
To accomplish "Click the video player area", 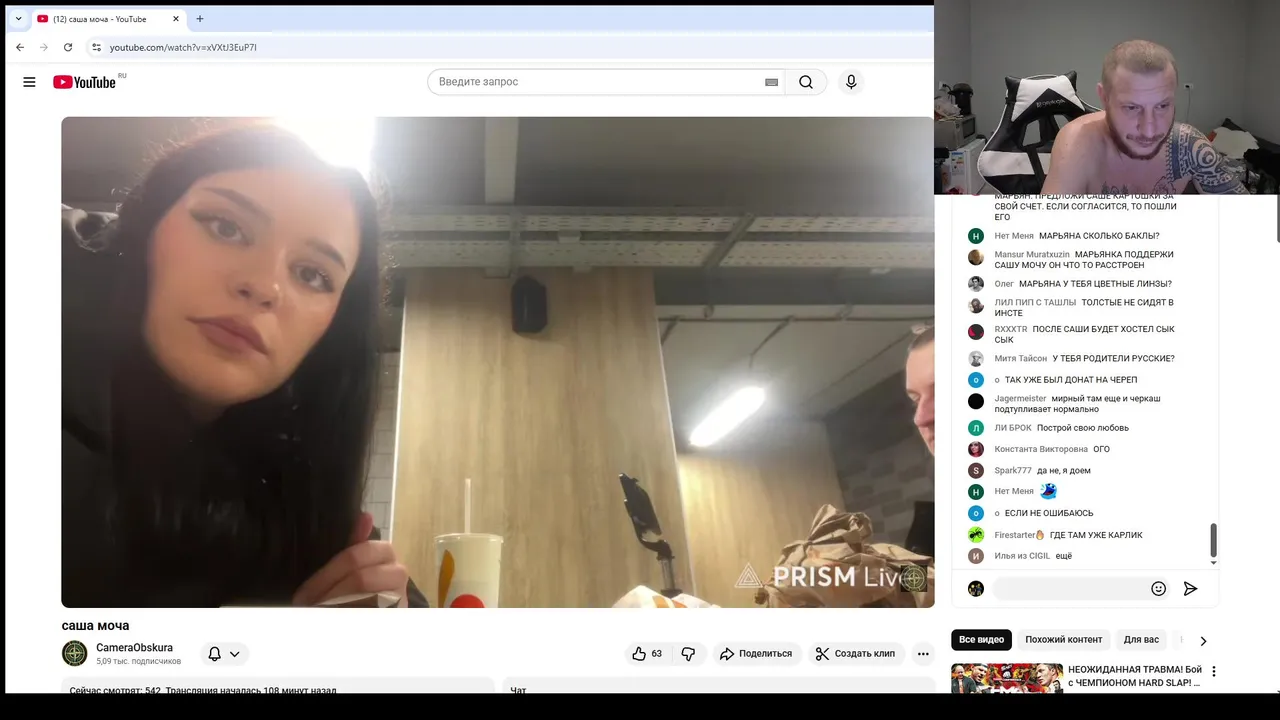I will 497,362.
